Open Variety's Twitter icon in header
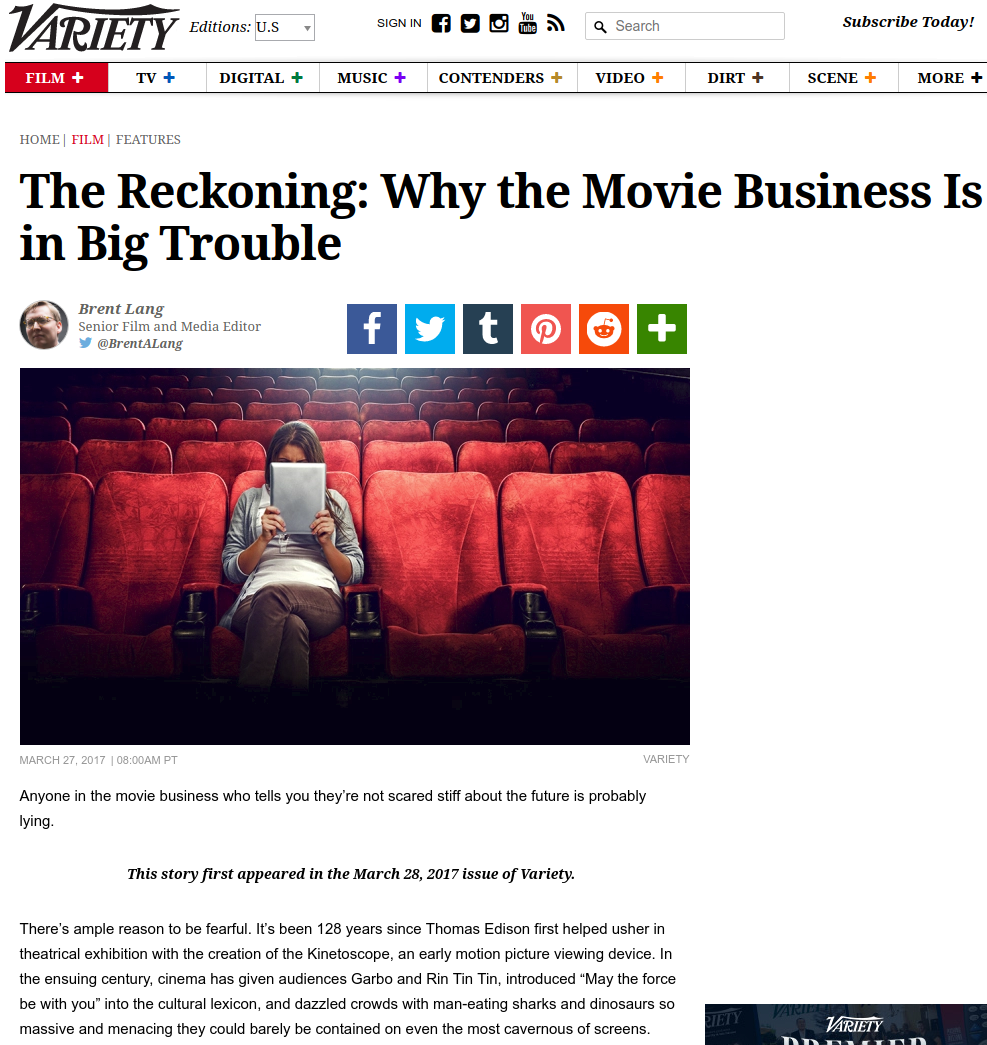This screenshot has width=987, height=1045. 470,23
